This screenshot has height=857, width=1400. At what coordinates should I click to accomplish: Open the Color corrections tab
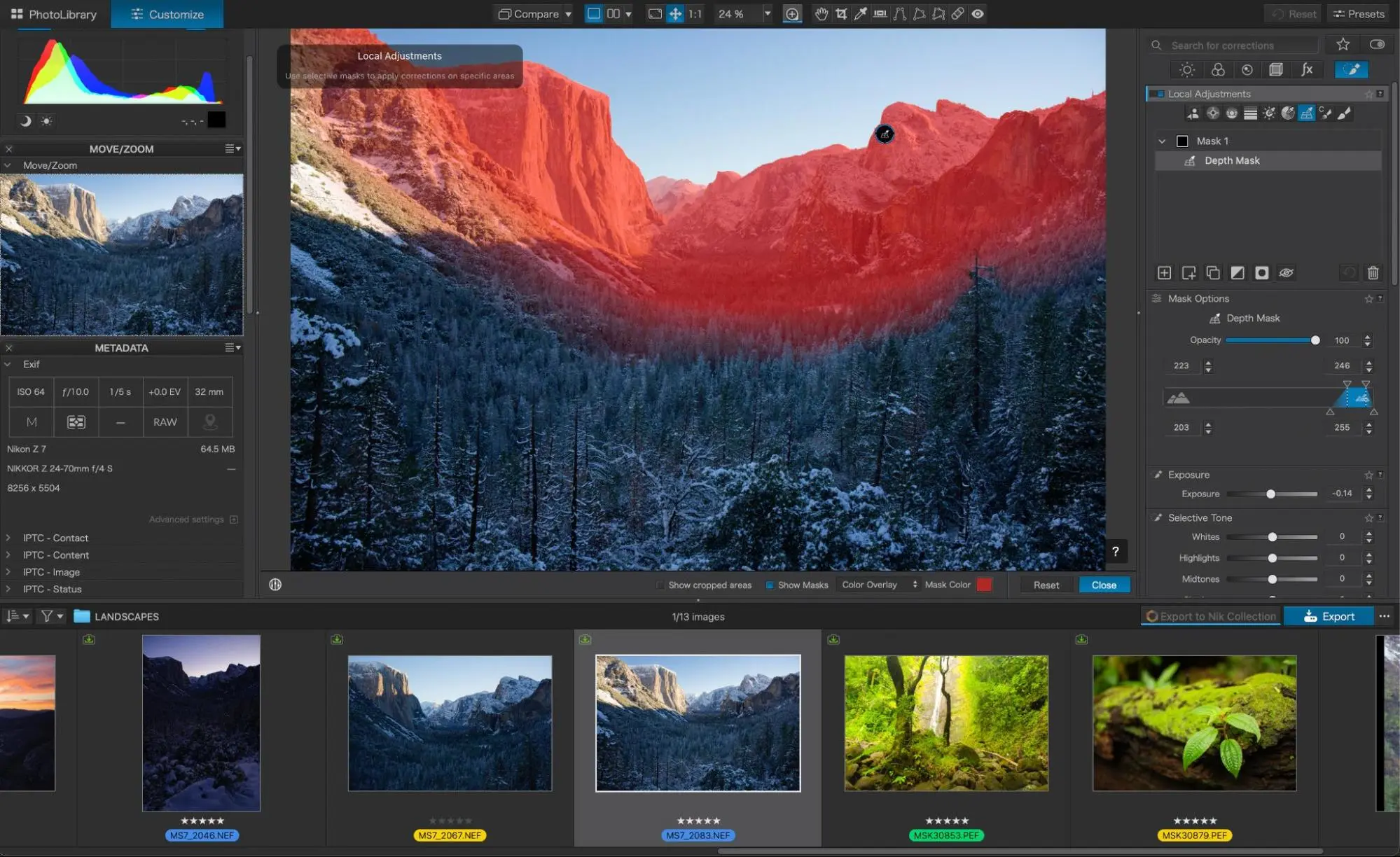click(x=1218, y=69)
